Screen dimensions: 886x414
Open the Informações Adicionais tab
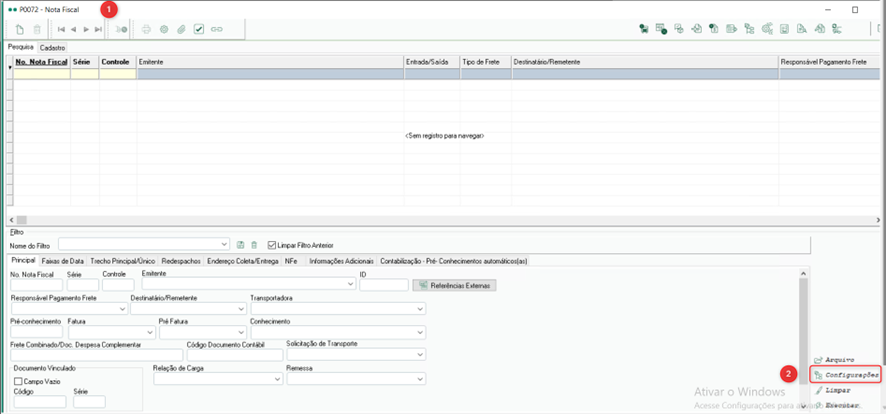[341, 261]
